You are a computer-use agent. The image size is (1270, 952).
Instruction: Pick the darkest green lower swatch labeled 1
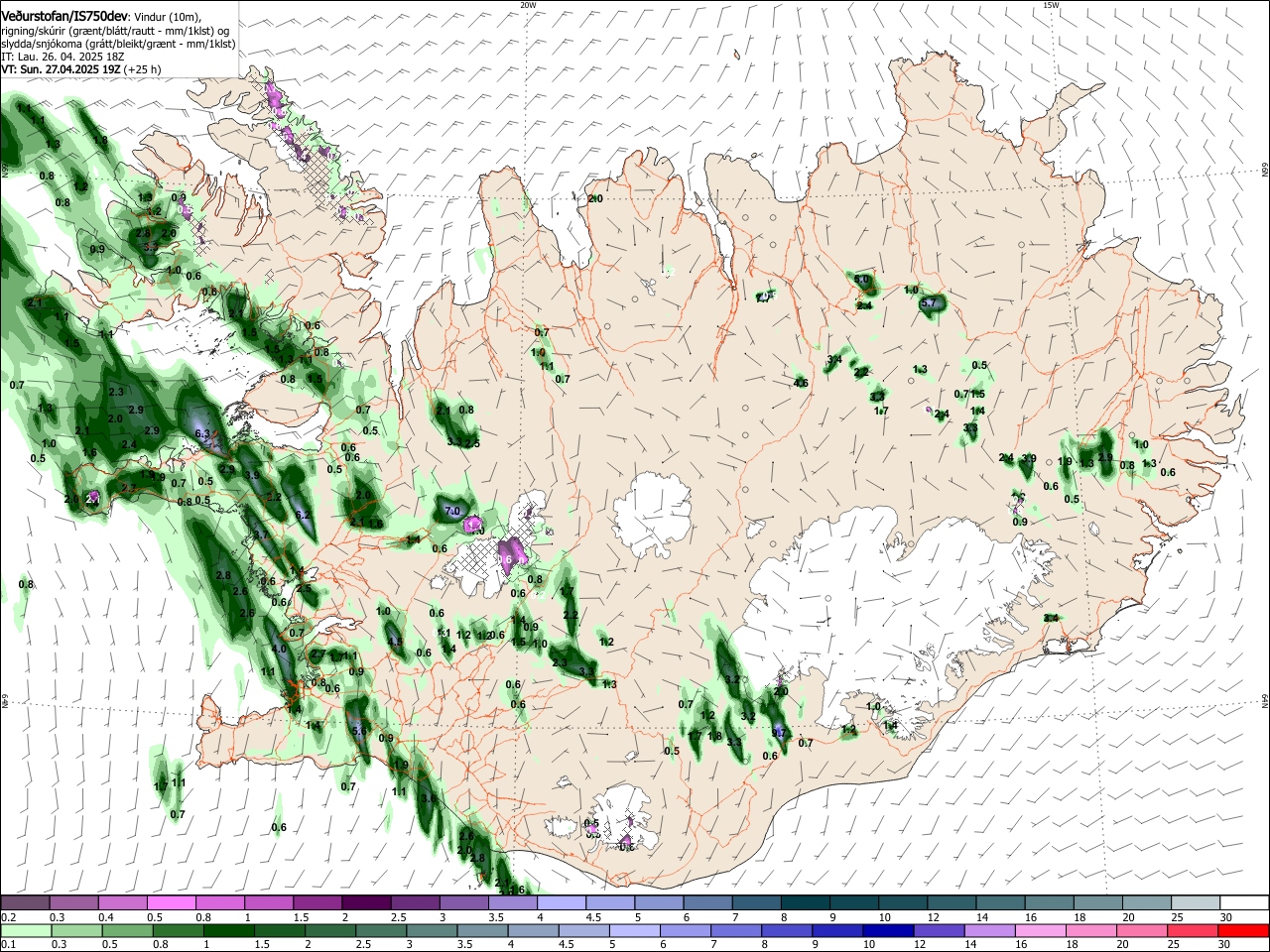(x=228, y=930)
